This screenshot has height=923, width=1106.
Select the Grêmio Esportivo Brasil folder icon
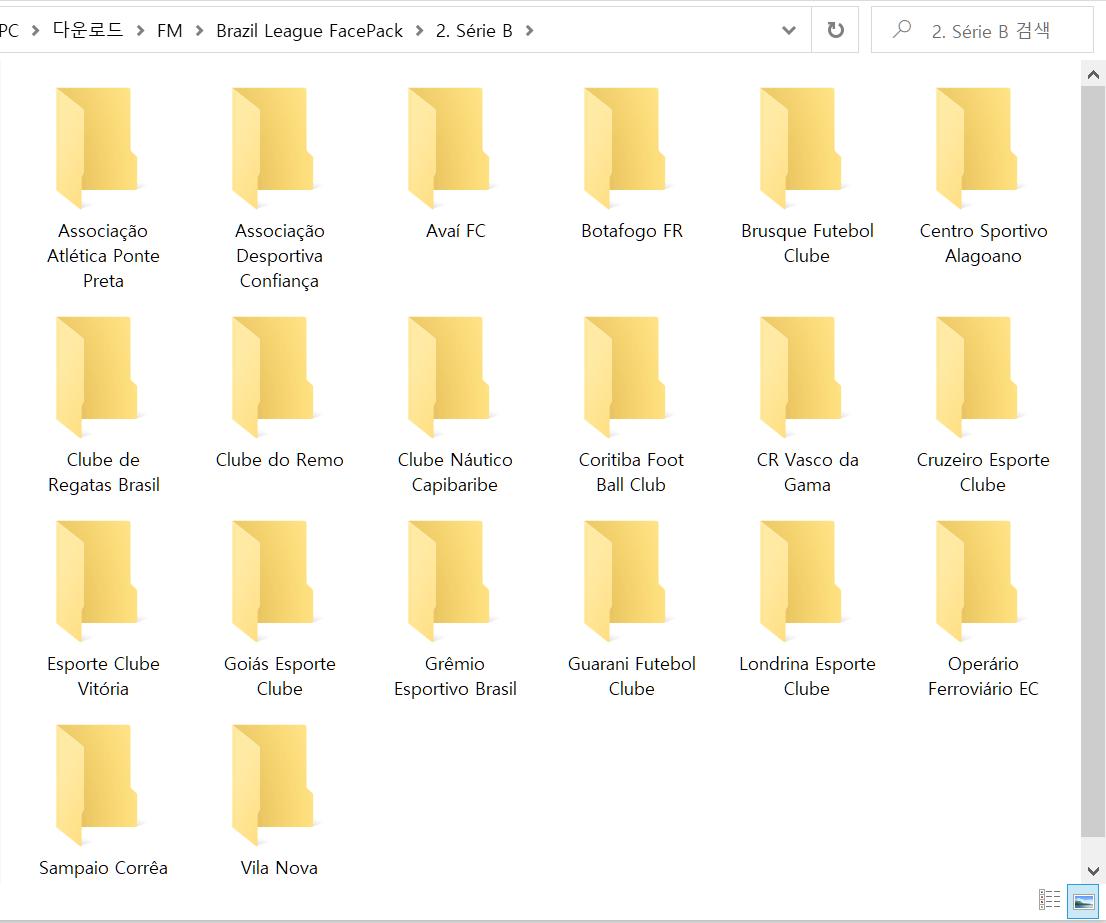(x=449, y=580)
